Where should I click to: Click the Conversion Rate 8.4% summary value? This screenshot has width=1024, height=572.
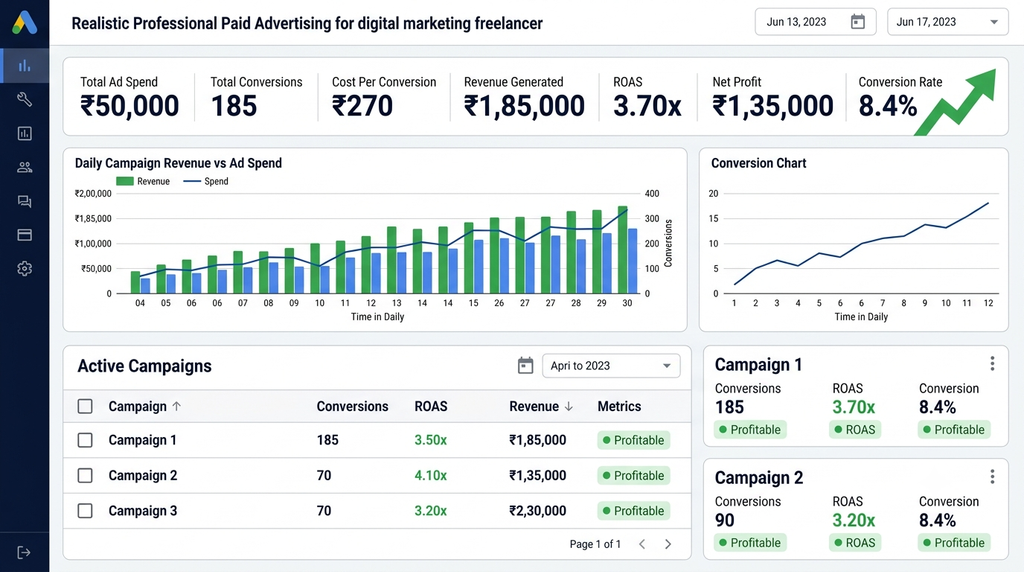coord(888,106)
